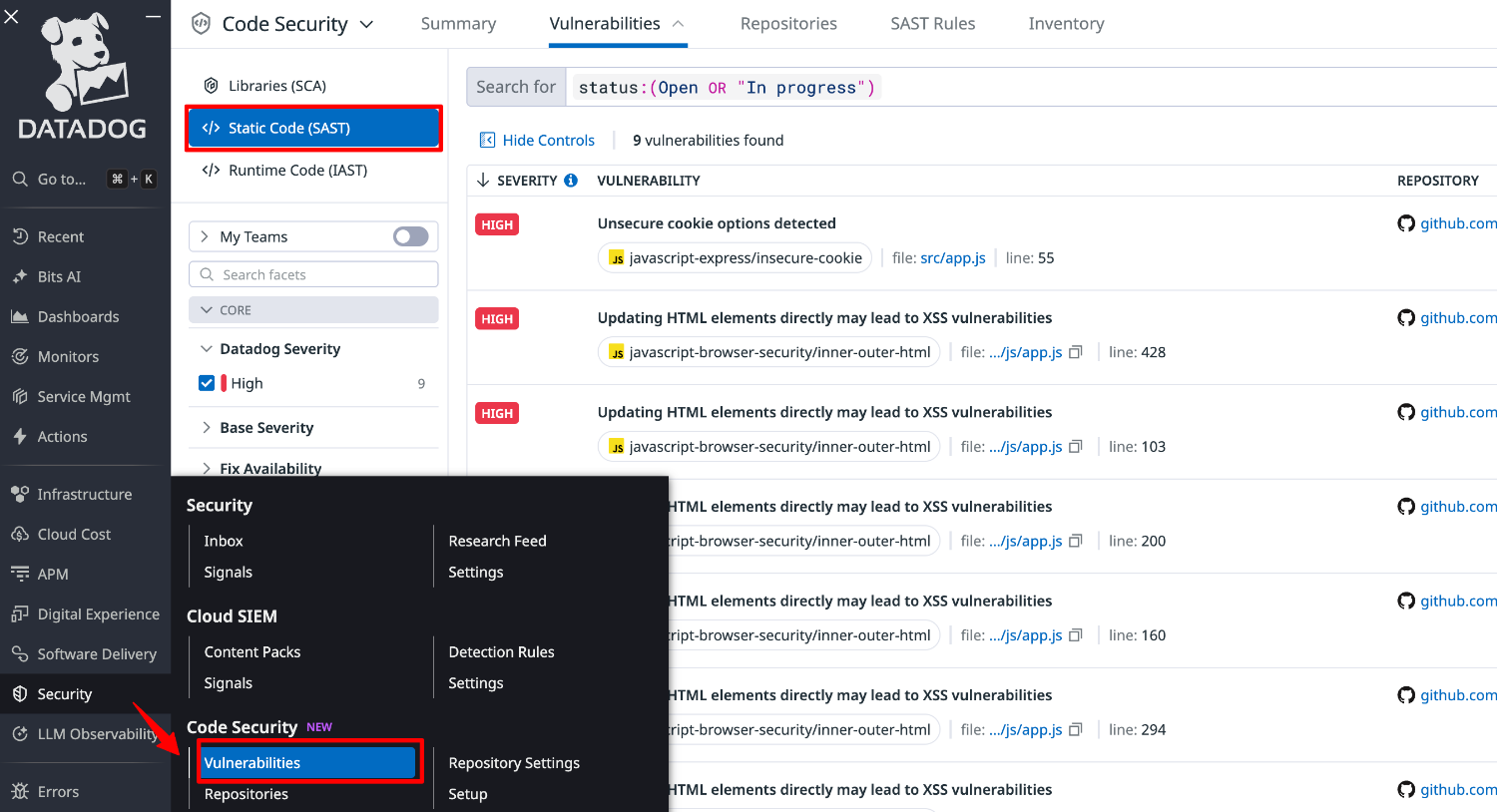
Task: Open Content Packs under Cloud SIEM
Action: 252,652
